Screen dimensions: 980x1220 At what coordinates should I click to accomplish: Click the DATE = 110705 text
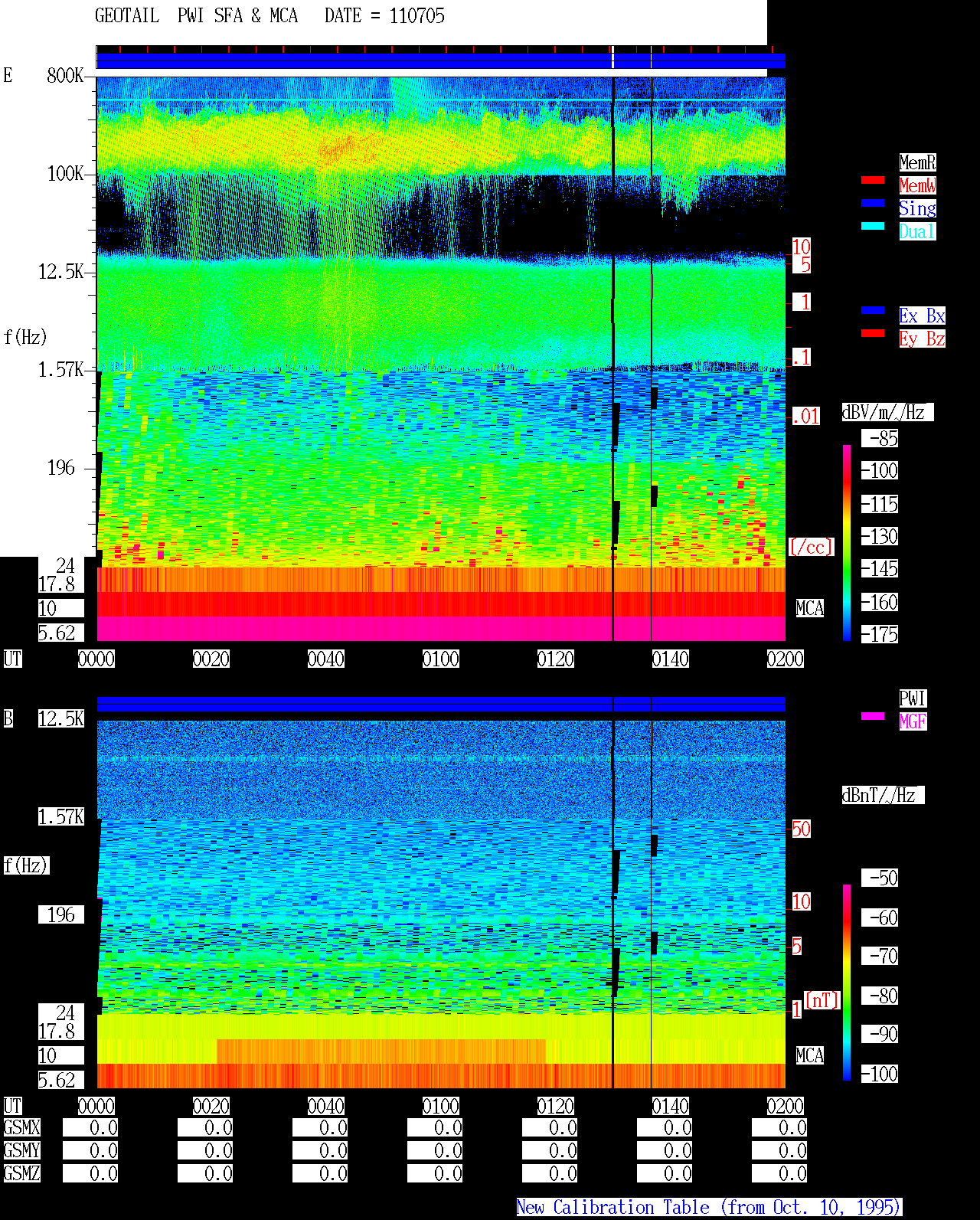[384, 15]
